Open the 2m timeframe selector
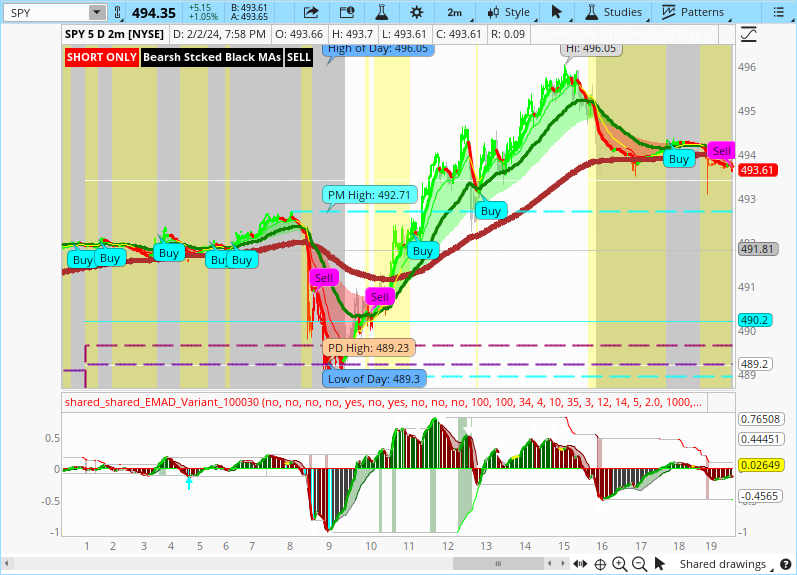 click(x=455, y=12)
